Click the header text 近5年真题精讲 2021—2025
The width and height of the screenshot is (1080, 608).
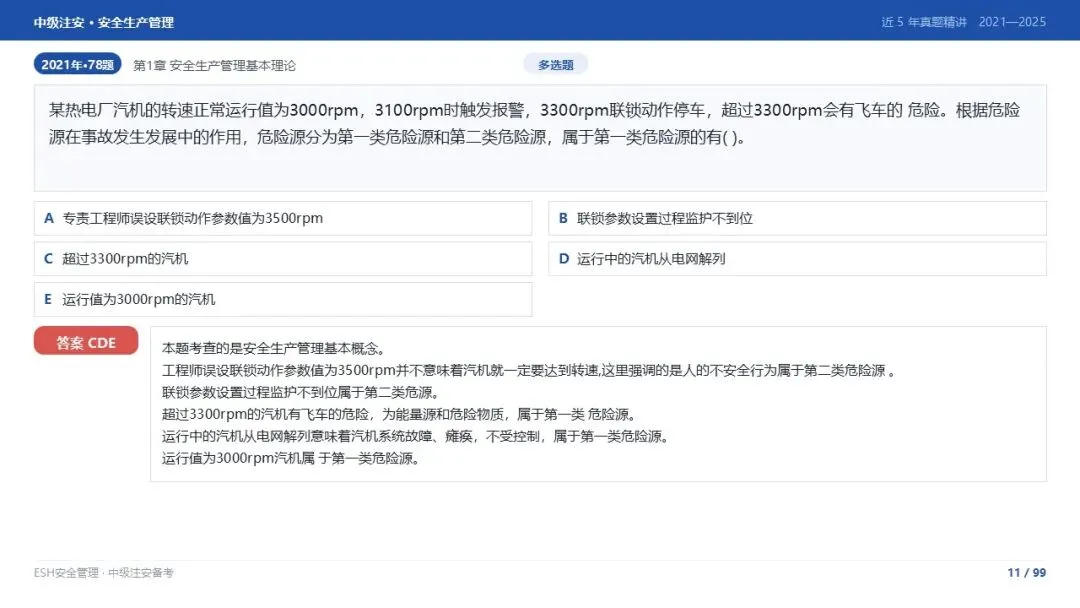point(964,22)
